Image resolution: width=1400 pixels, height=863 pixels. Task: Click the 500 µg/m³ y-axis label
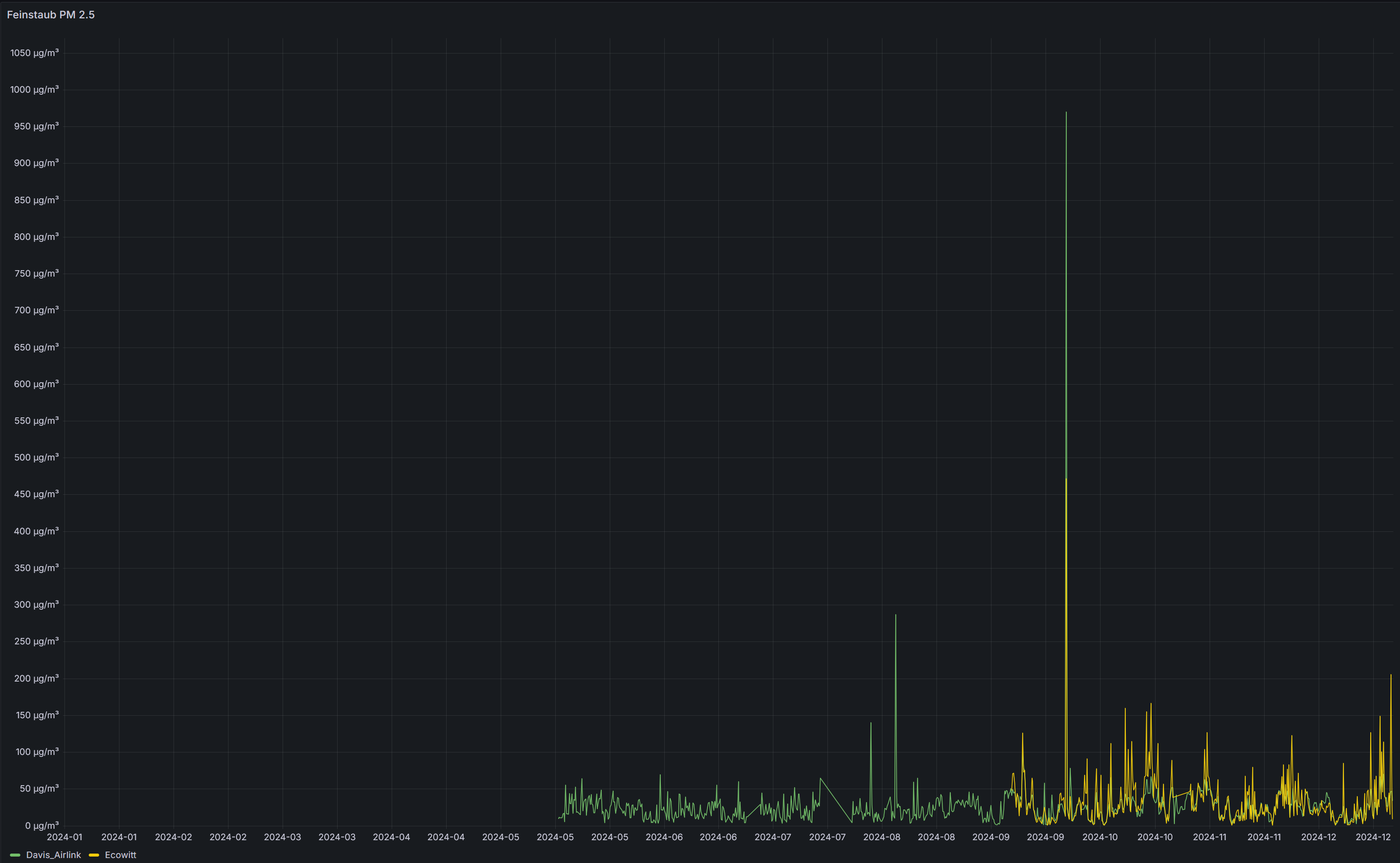(x=37, y=457)
